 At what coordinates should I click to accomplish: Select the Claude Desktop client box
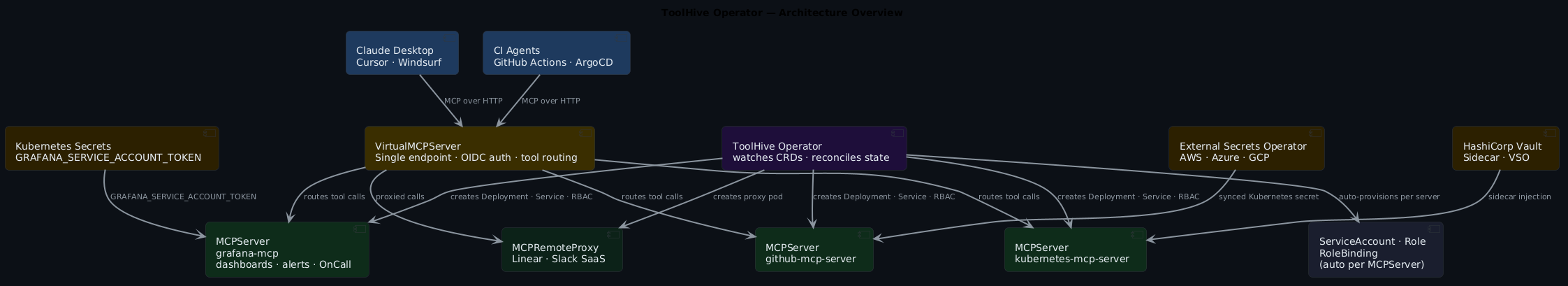tap(402, 52)
